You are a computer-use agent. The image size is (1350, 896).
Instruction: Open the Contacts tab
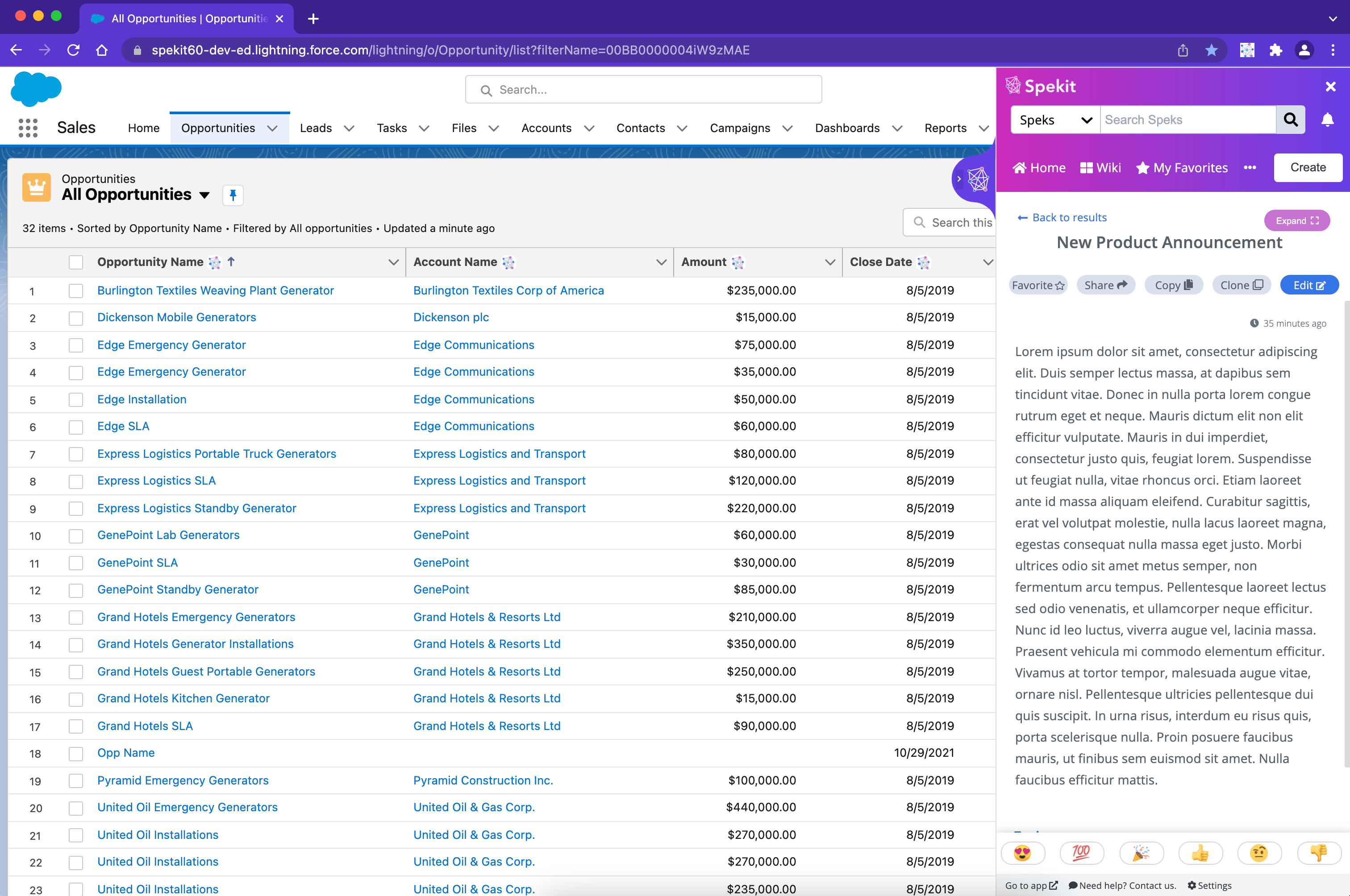click(640, 128)
